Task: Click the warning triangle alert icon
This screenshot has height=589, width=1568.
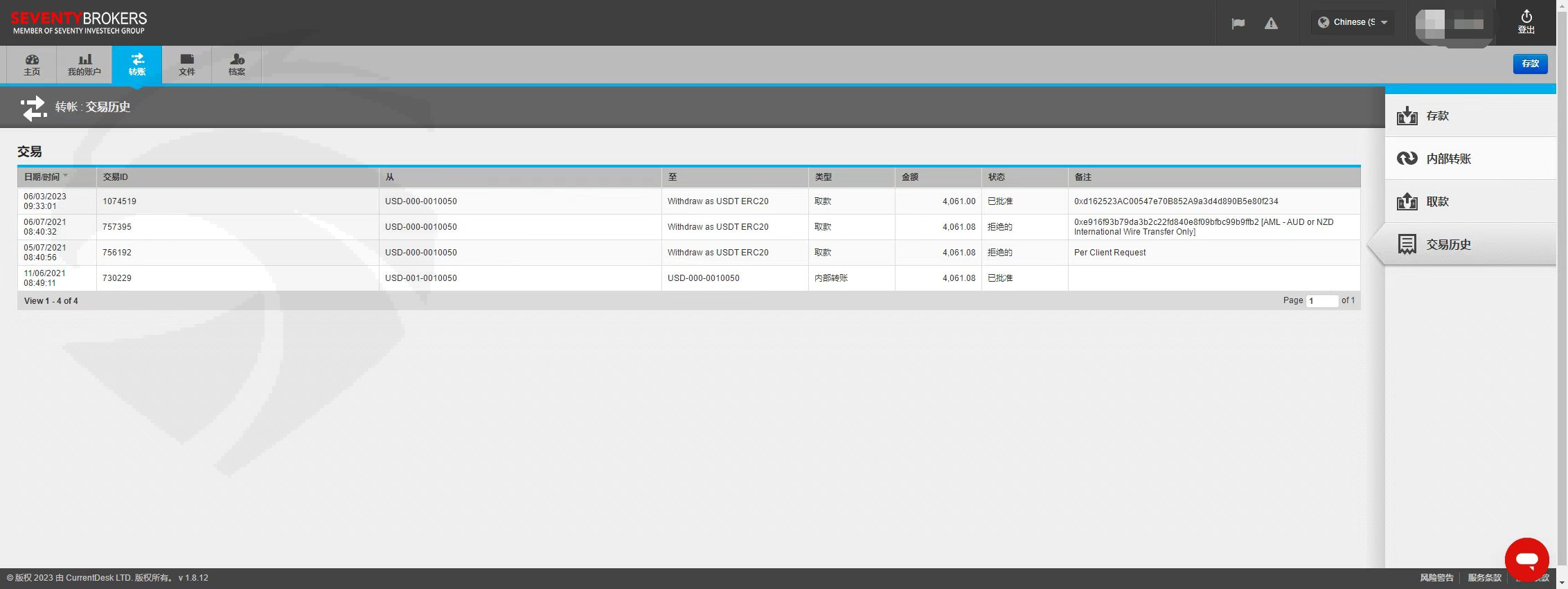Action: coord(1271,24)
